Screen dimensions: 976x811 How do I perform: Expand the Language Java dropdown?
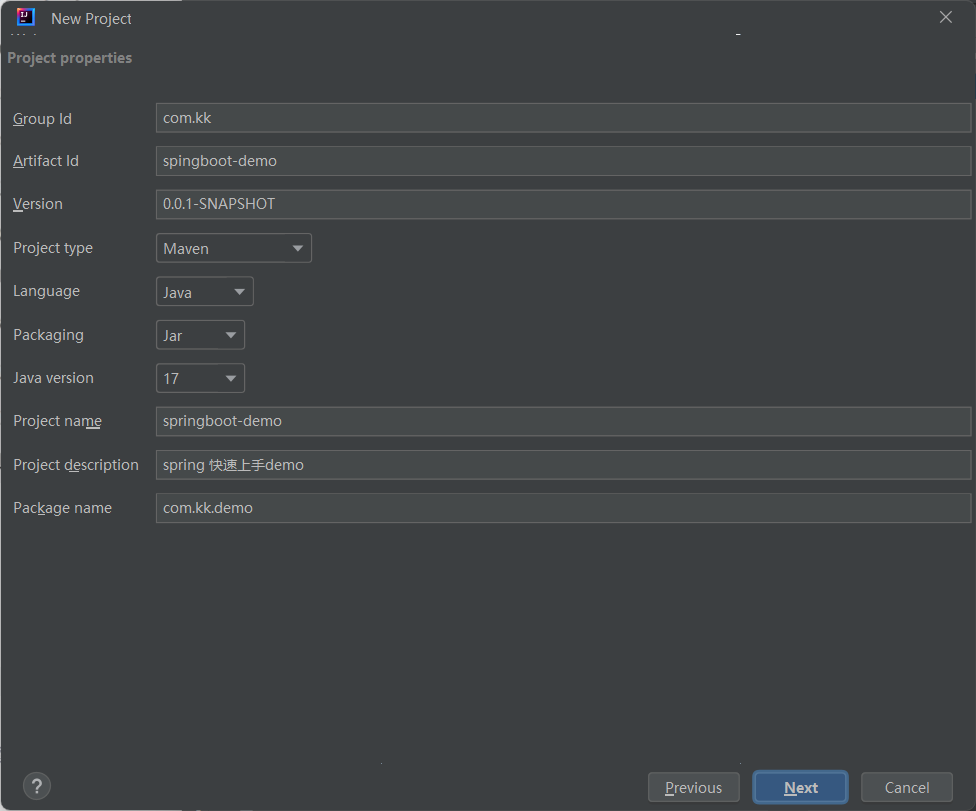205,292
